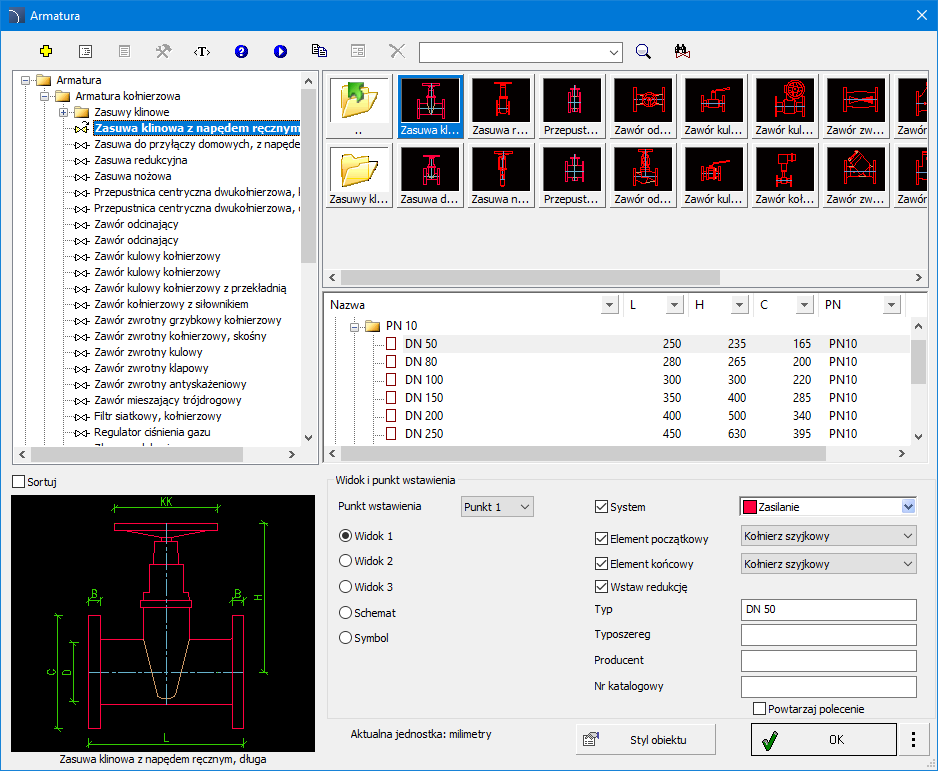Click the blue question mark help icon
The image size is (938, 771).
pyautogui.click(x=241, y=51)
